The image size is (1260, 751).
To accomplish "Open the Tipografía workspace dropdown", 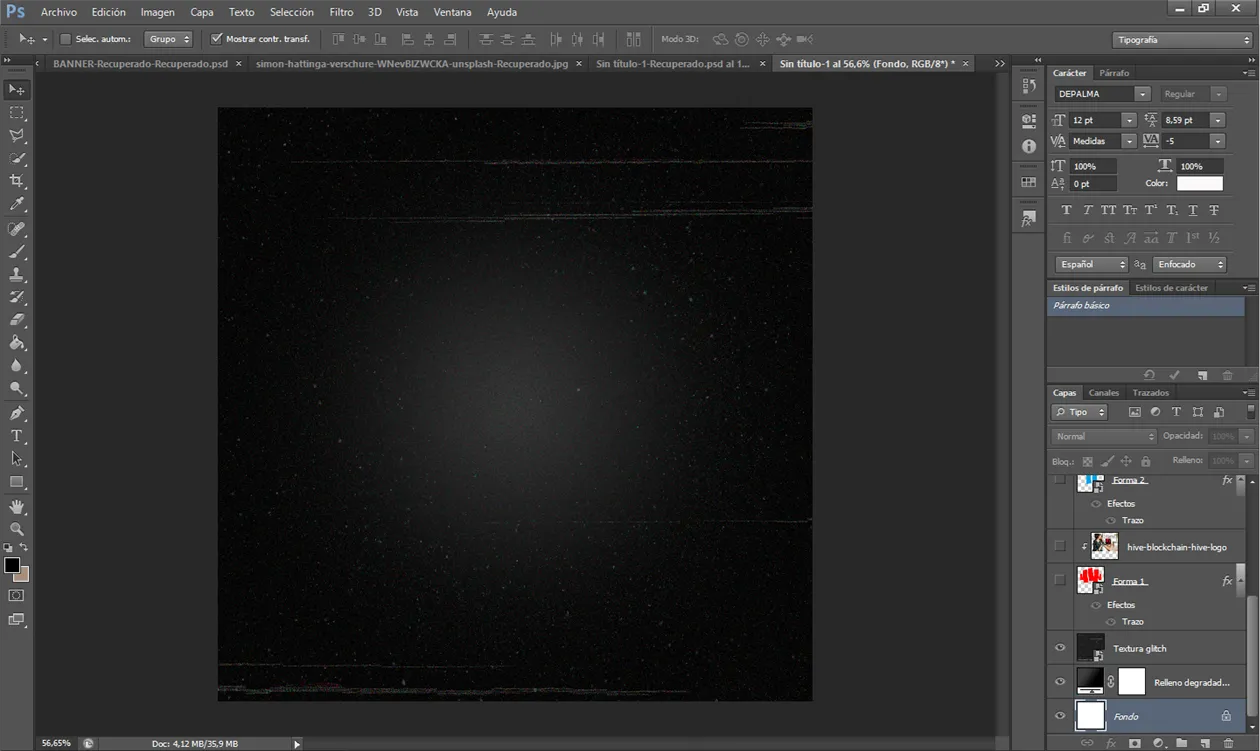I will click(x=1182, y=40).
